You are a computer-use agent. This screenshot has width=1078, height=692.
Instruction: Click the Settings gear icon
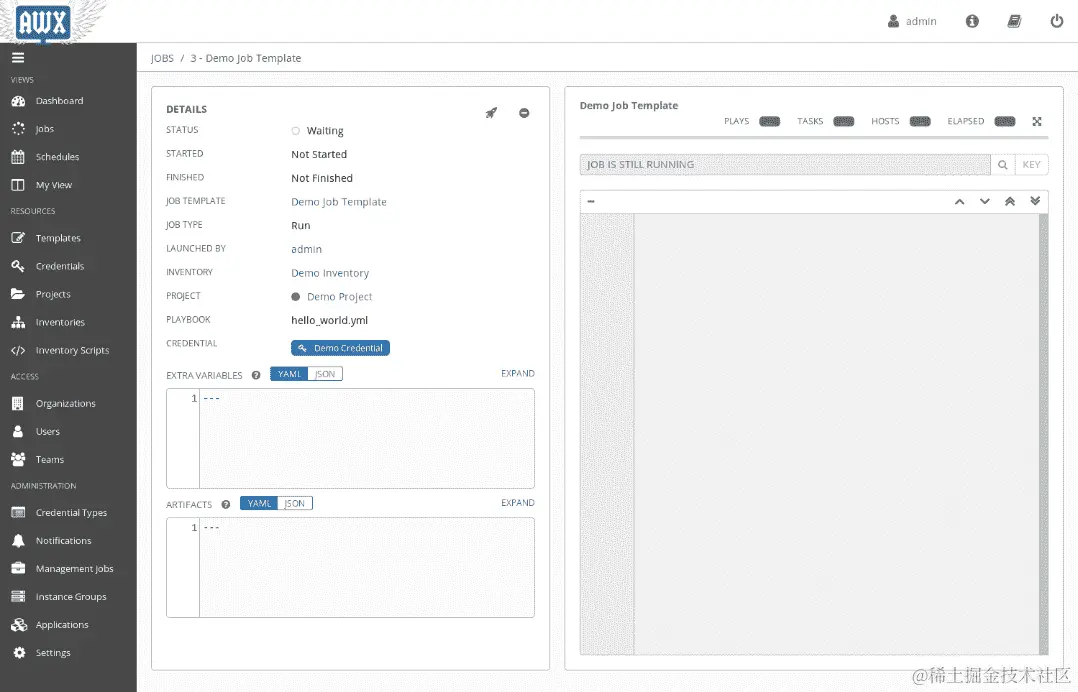coord(19,653)
